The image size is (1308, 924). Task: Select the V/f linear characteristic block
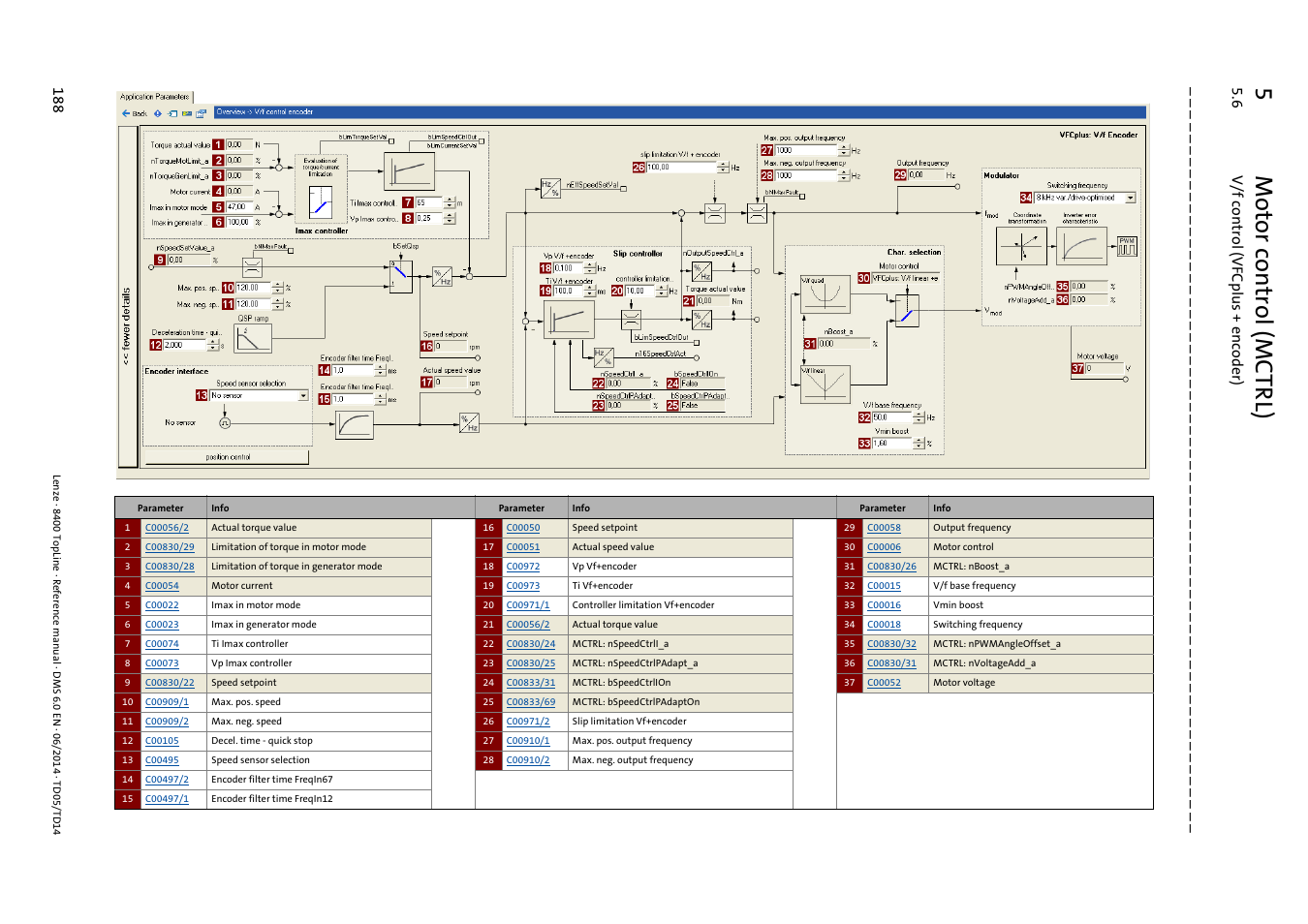[825, 384]
